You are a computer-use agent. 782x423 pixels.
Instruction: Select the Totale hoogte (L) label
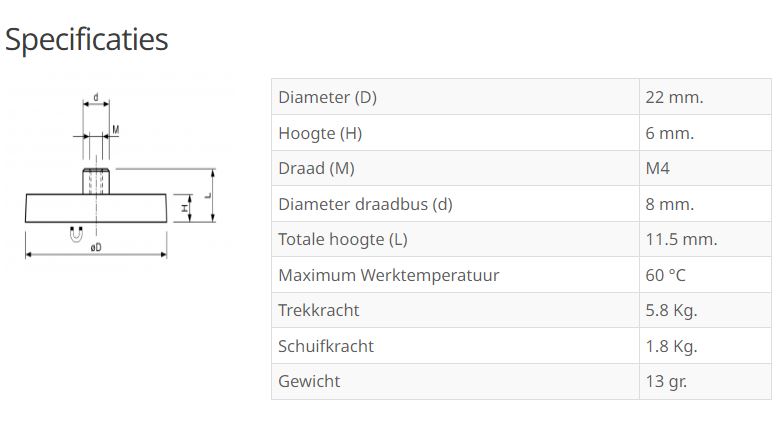343,239
